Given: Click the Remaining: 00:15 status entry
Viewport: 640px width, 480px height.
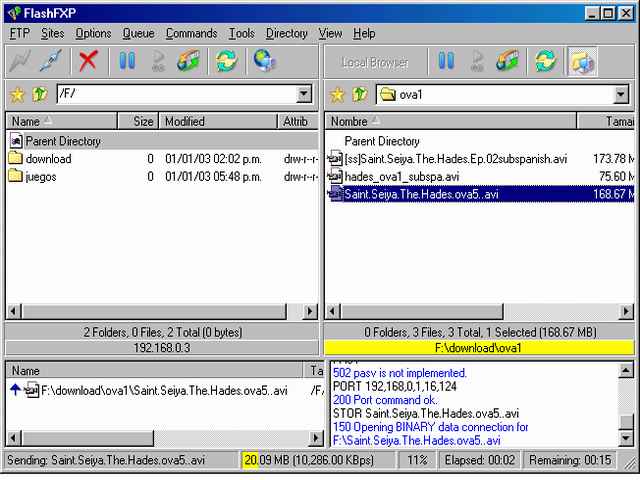Looking at the screenshot, I should 570,460.
